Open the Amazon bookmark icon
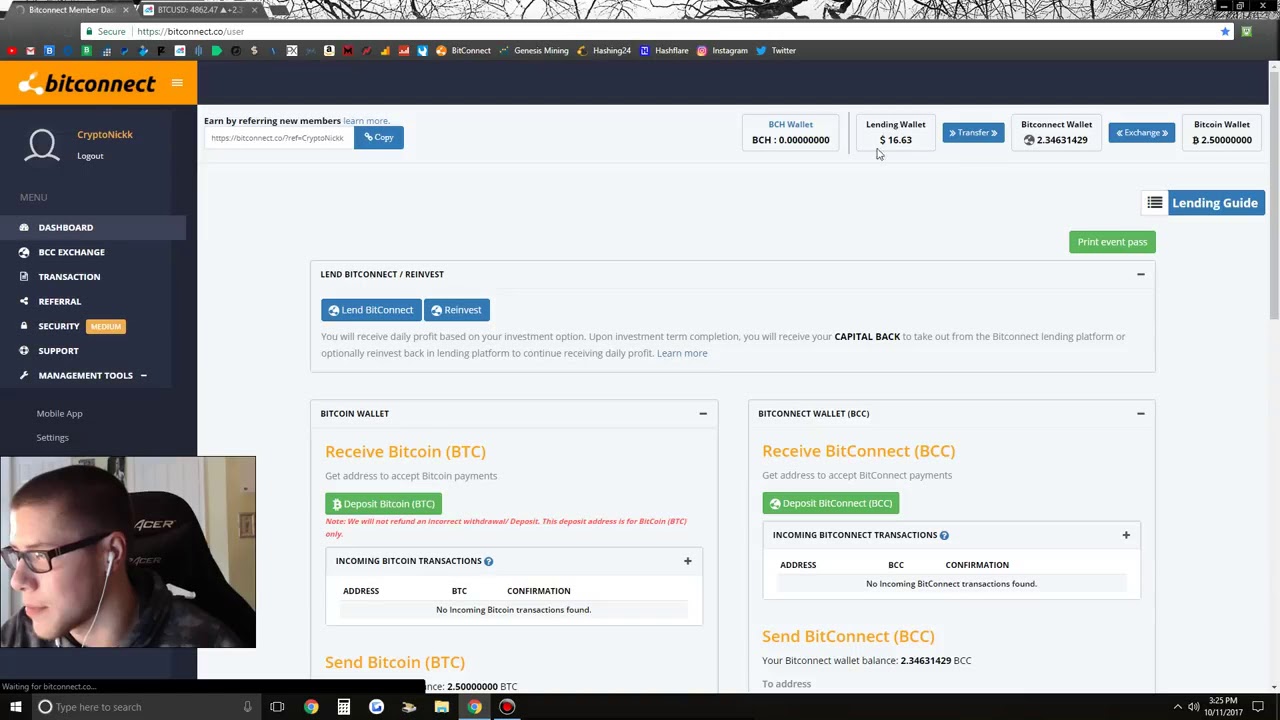 (x=329, y=50)
